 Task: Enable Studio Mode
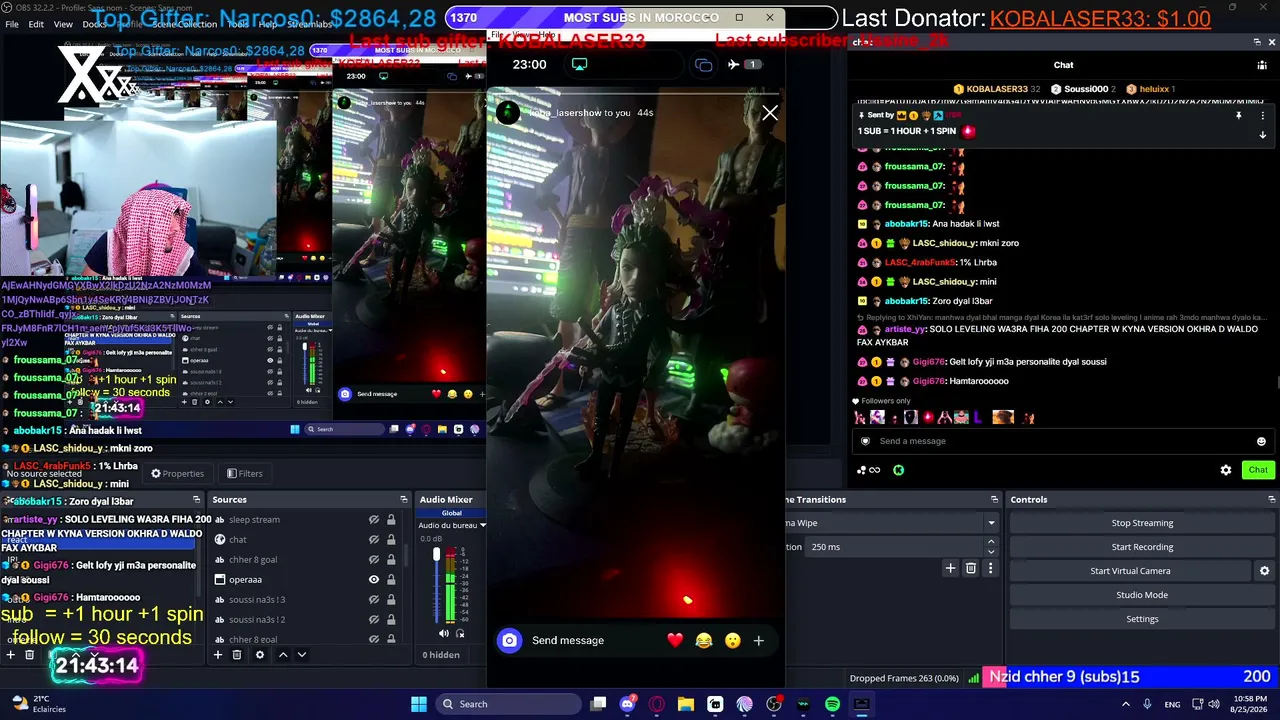1142,595
